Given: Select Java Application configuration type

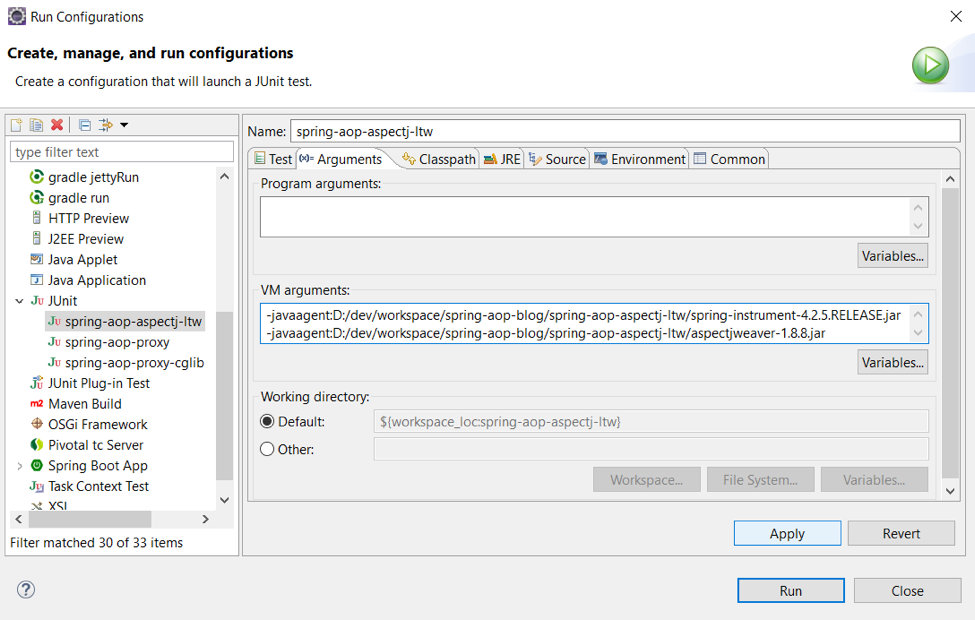Looking at the screenshot, I should tap(97, 280).
